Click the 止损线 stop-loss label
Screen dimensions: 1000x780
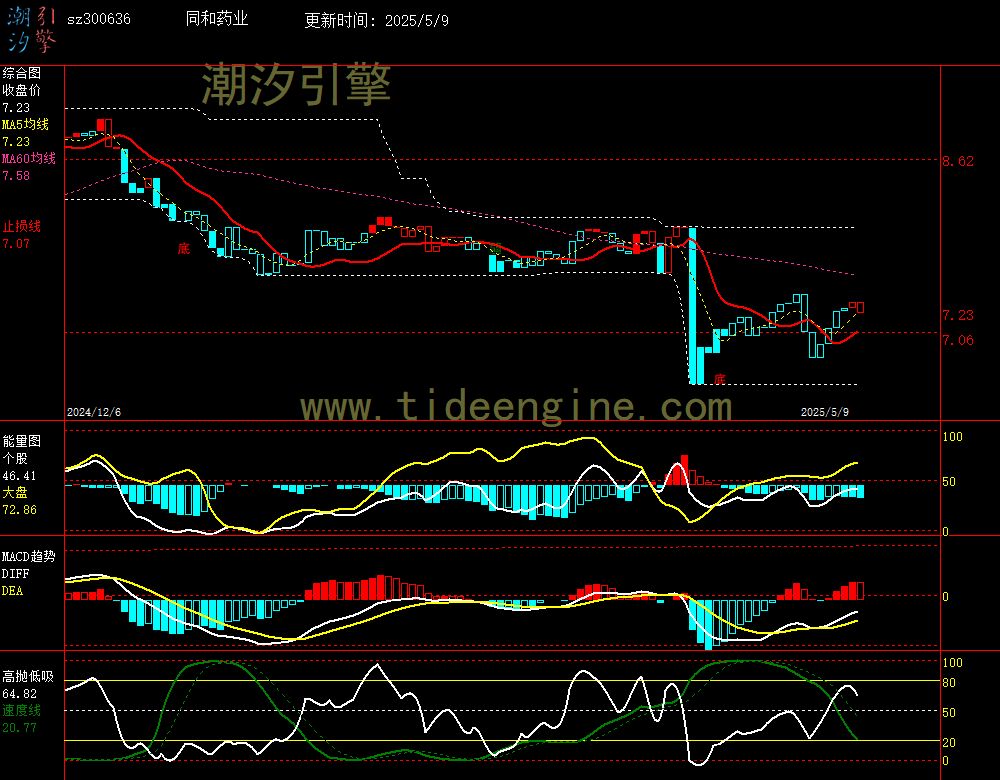coord(21,226)
